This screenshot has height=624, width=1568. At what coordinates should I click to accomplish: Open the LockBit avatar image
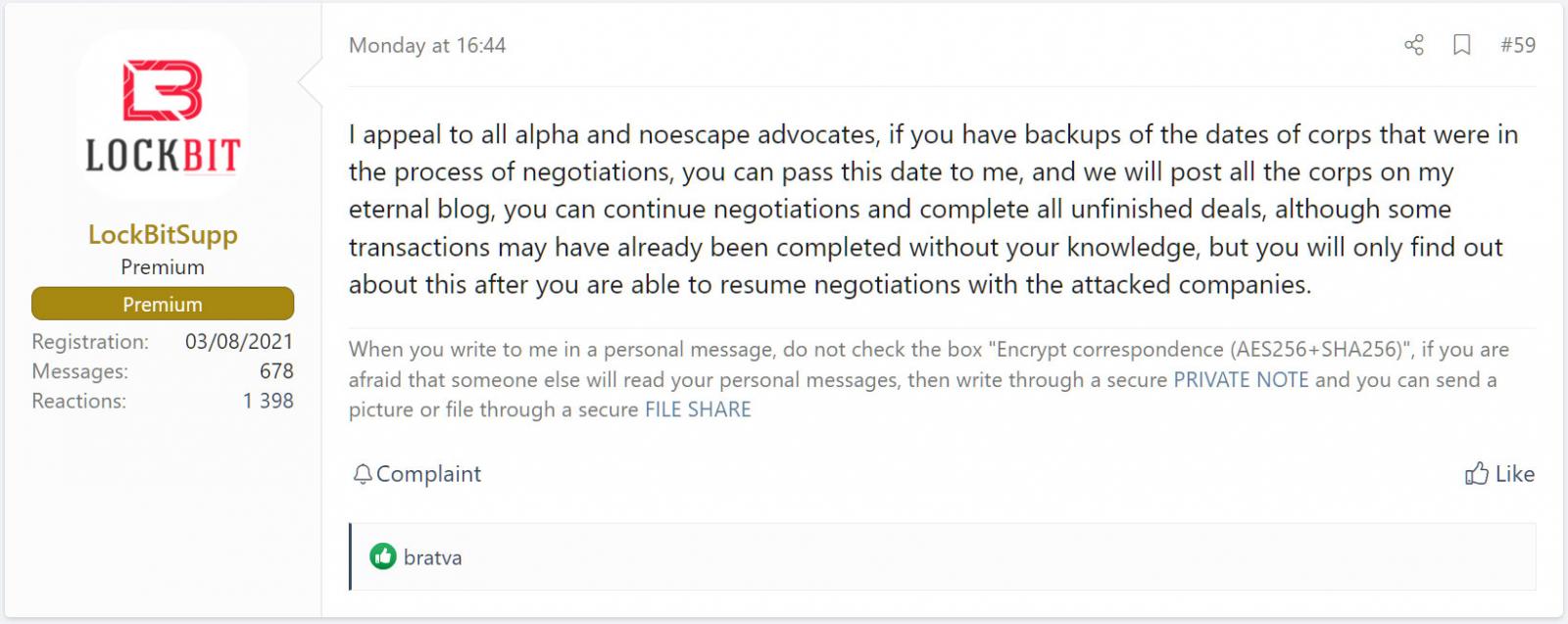(163, 116)
